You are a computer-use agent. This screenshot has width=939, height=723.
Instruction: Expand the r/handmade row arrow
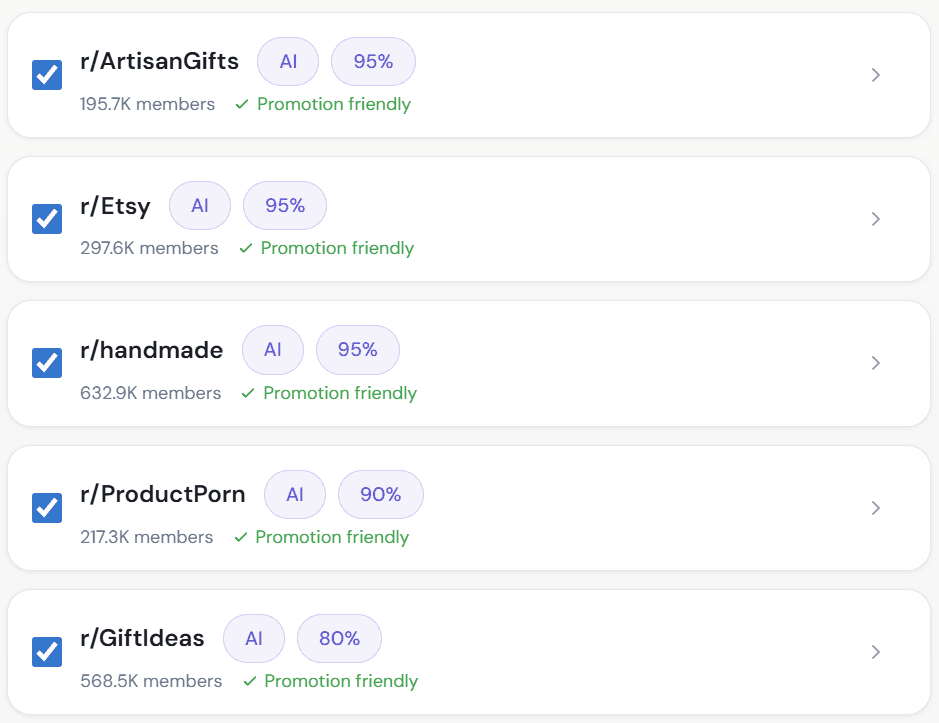(x=876, y=363)
